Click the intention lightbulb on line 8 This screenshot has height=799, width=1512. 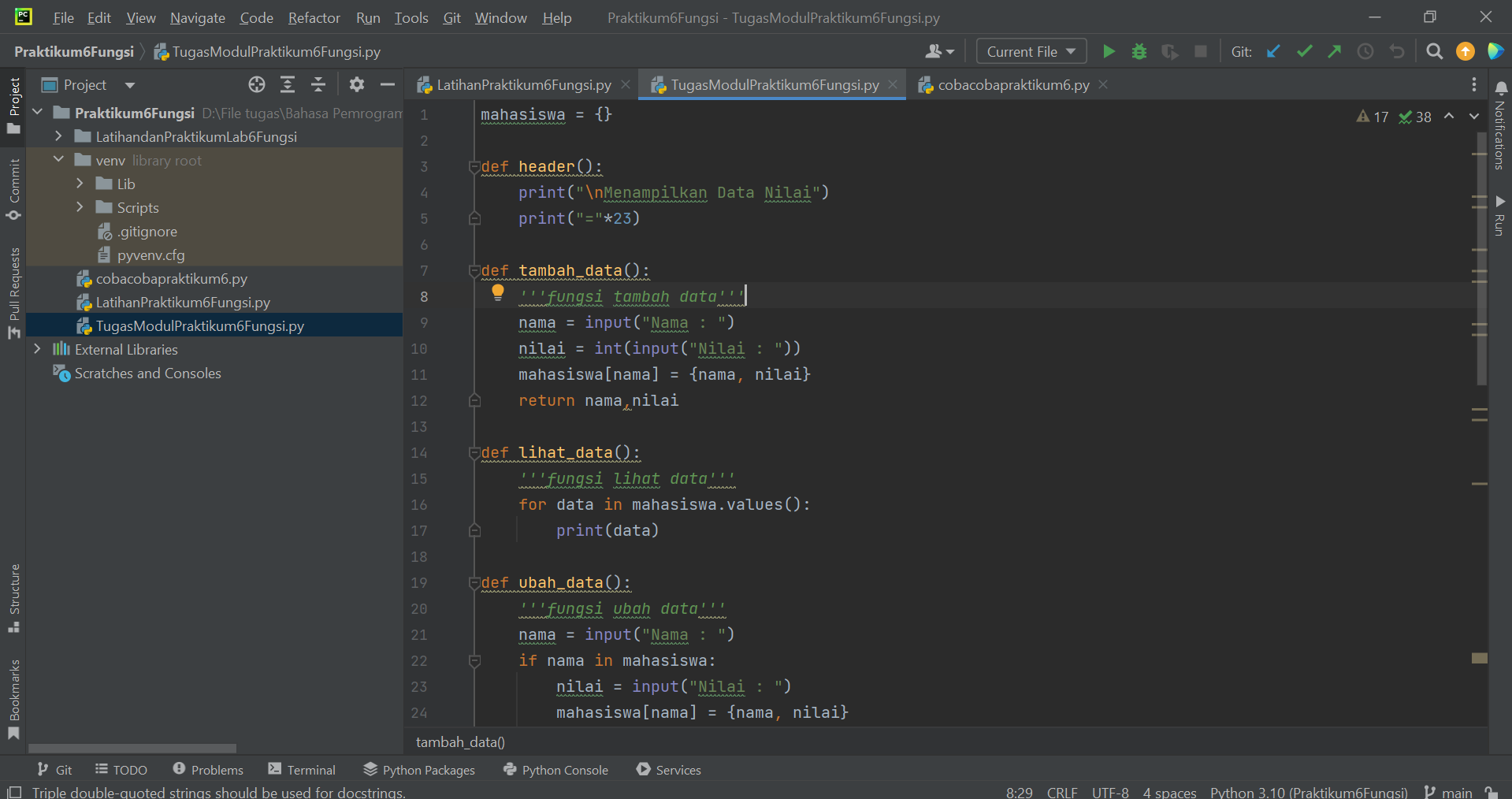coord(498,293)
